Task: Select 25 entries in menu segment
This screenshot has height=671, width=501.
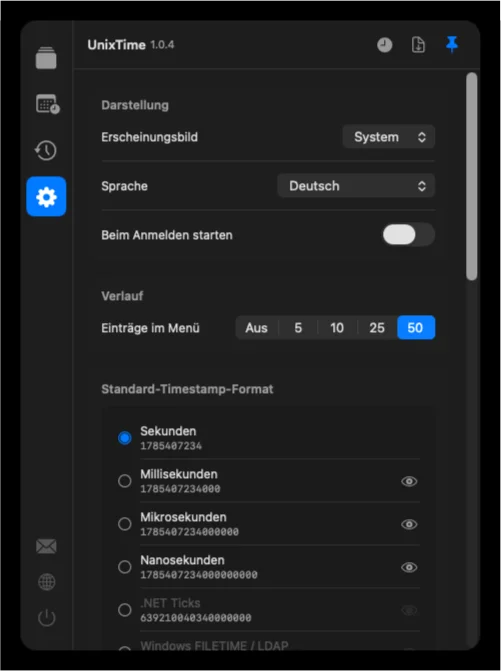Action: (377, 328)
